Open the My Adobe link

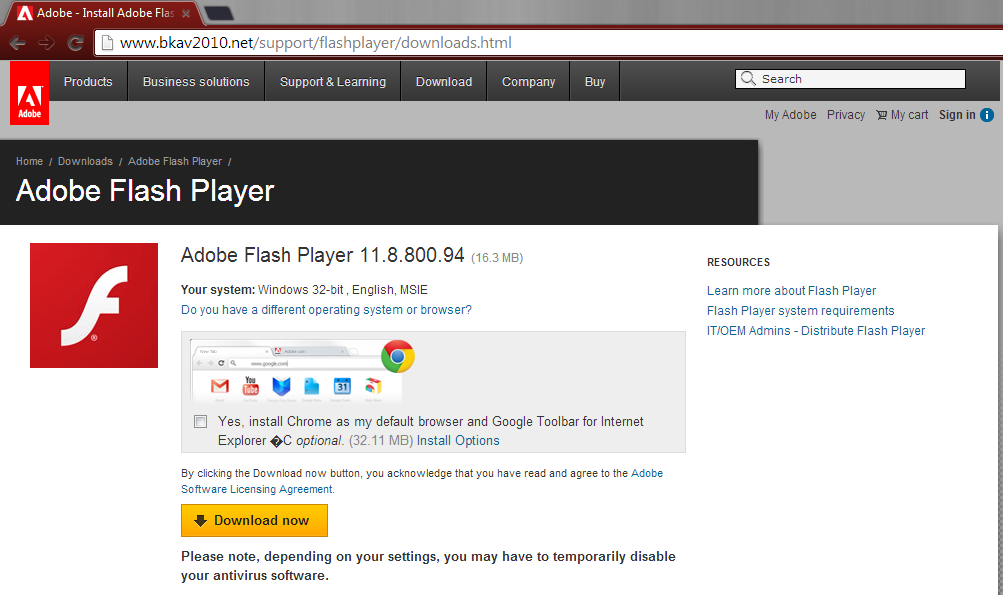click(791, 115)
